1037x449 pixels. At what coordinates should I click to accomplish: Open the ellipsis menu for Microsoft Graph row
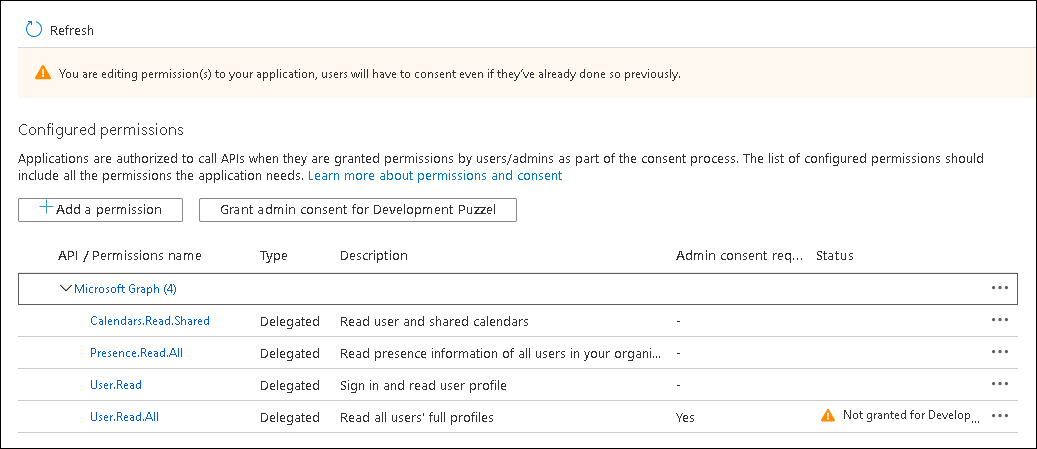[x=999, y=288]
